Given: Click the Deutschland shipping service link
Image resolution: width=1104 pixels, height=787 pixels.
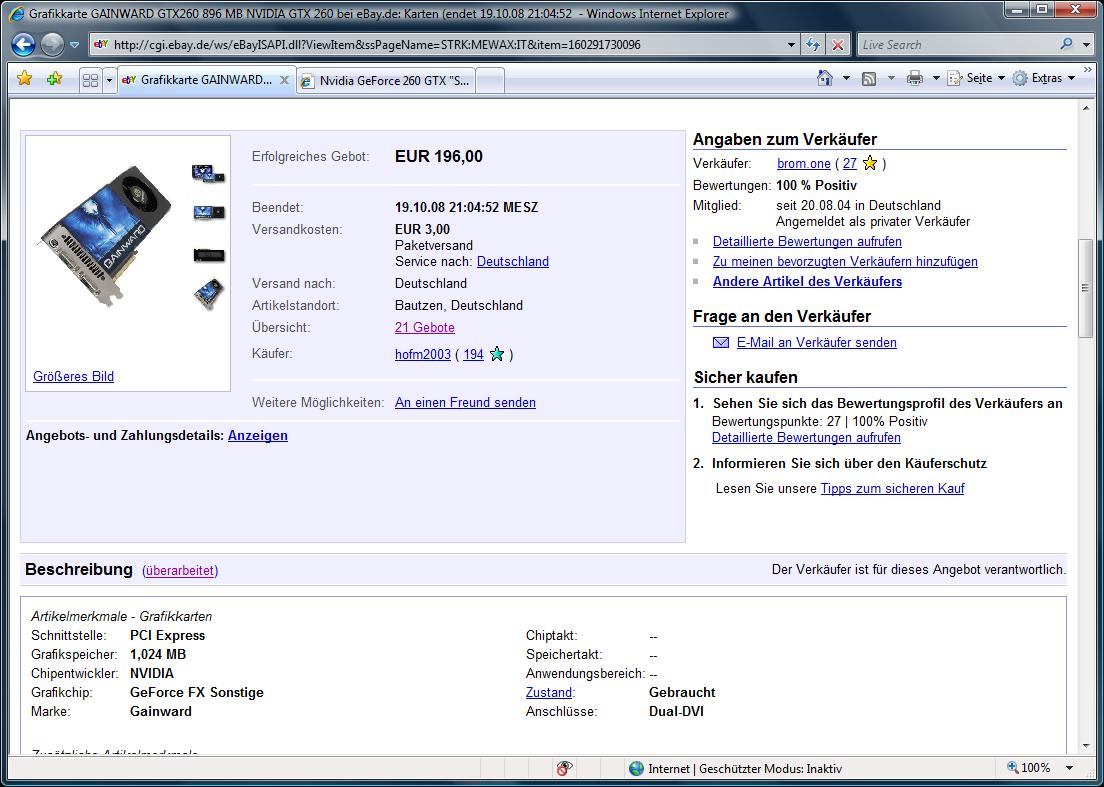Looking at the screenshot, I should 513,261.
